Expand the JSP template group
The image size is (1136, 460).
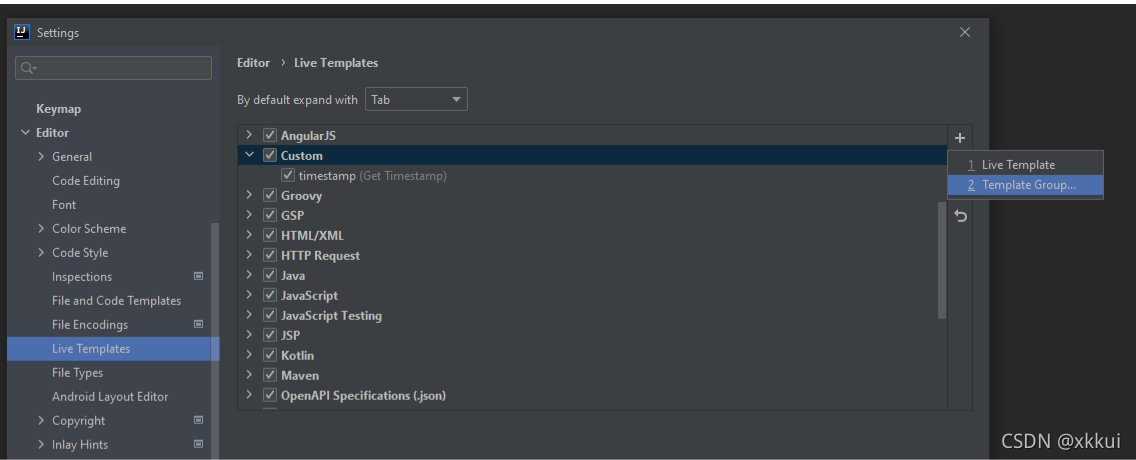[x=249, y=335]
